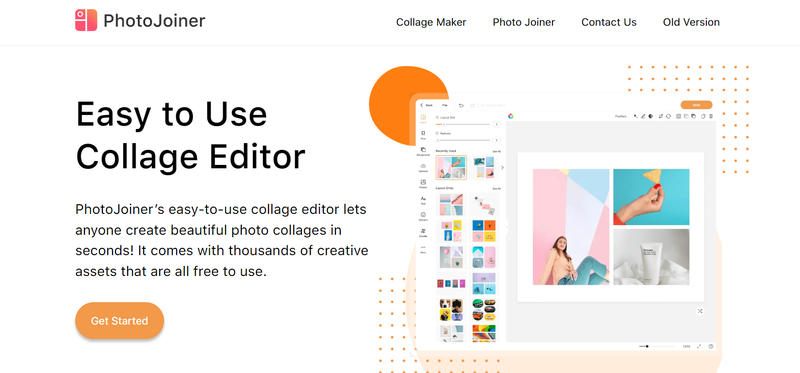
Task: Click the color wheel icon above canvas
Action: point(511,116)
